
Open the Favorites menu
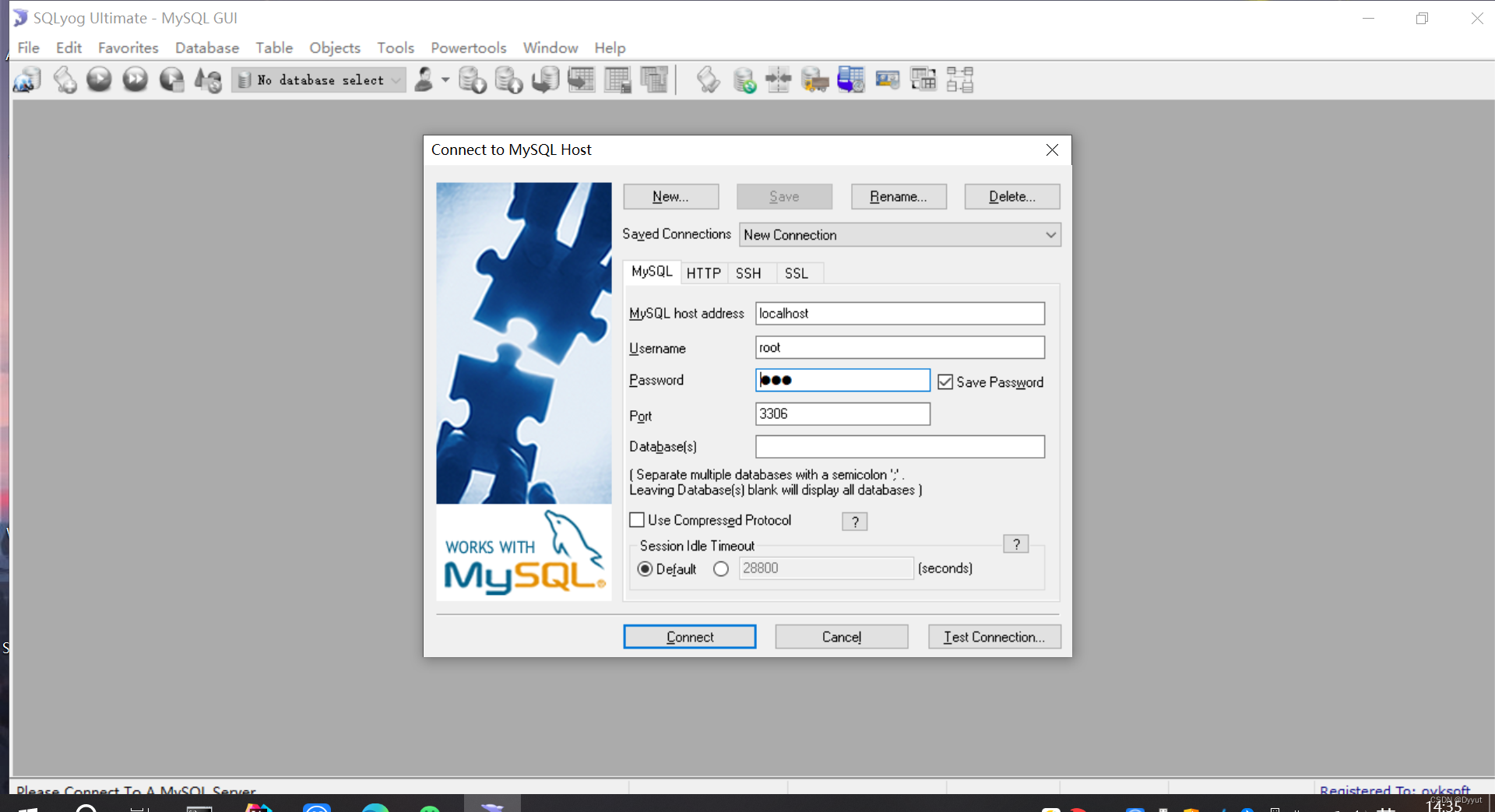(128, 47)
